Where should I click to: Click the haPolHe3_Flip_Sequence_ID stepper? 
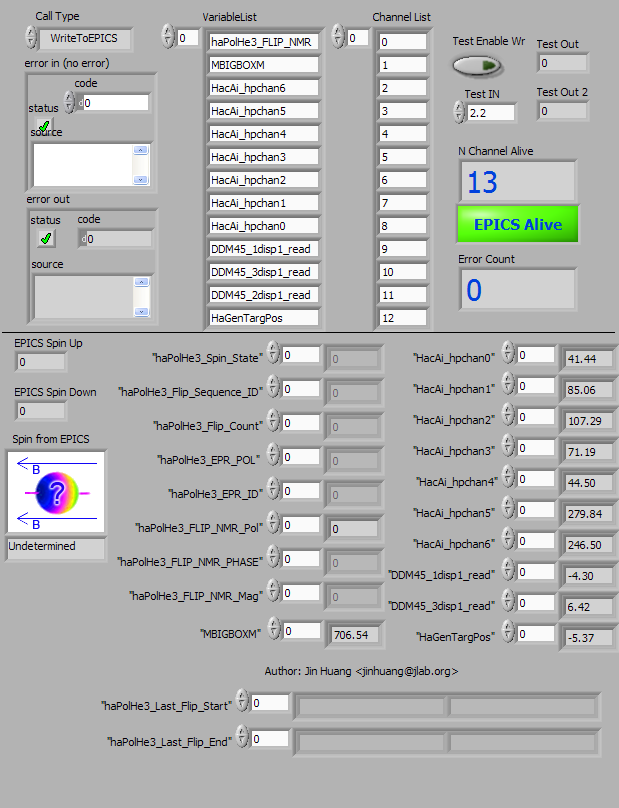274,388
